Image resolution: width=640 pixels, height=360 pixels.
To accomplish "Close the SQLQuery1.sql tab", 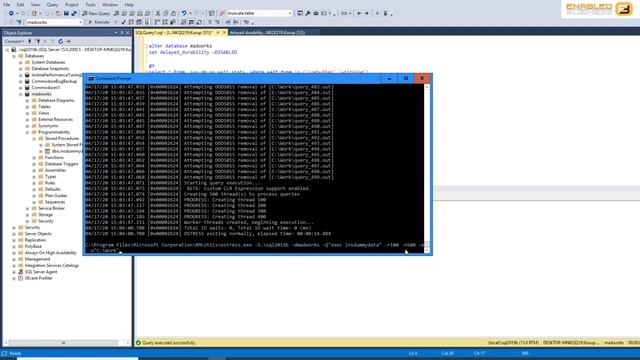I will point(224,32).
